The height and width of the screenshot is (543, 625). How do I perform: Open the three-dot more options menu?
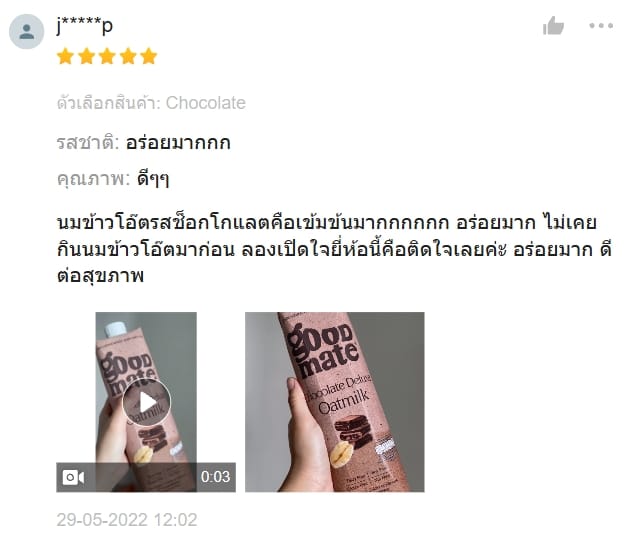point(601,26)
